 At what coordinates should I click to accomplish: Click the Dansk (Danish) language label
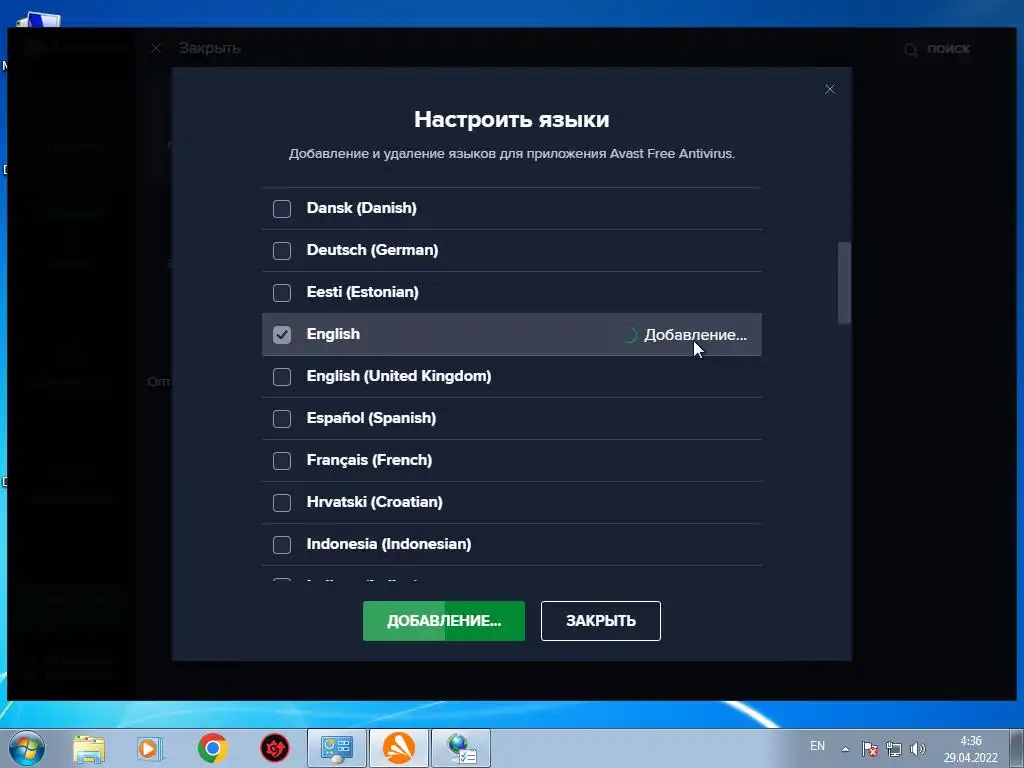point(361,208)
